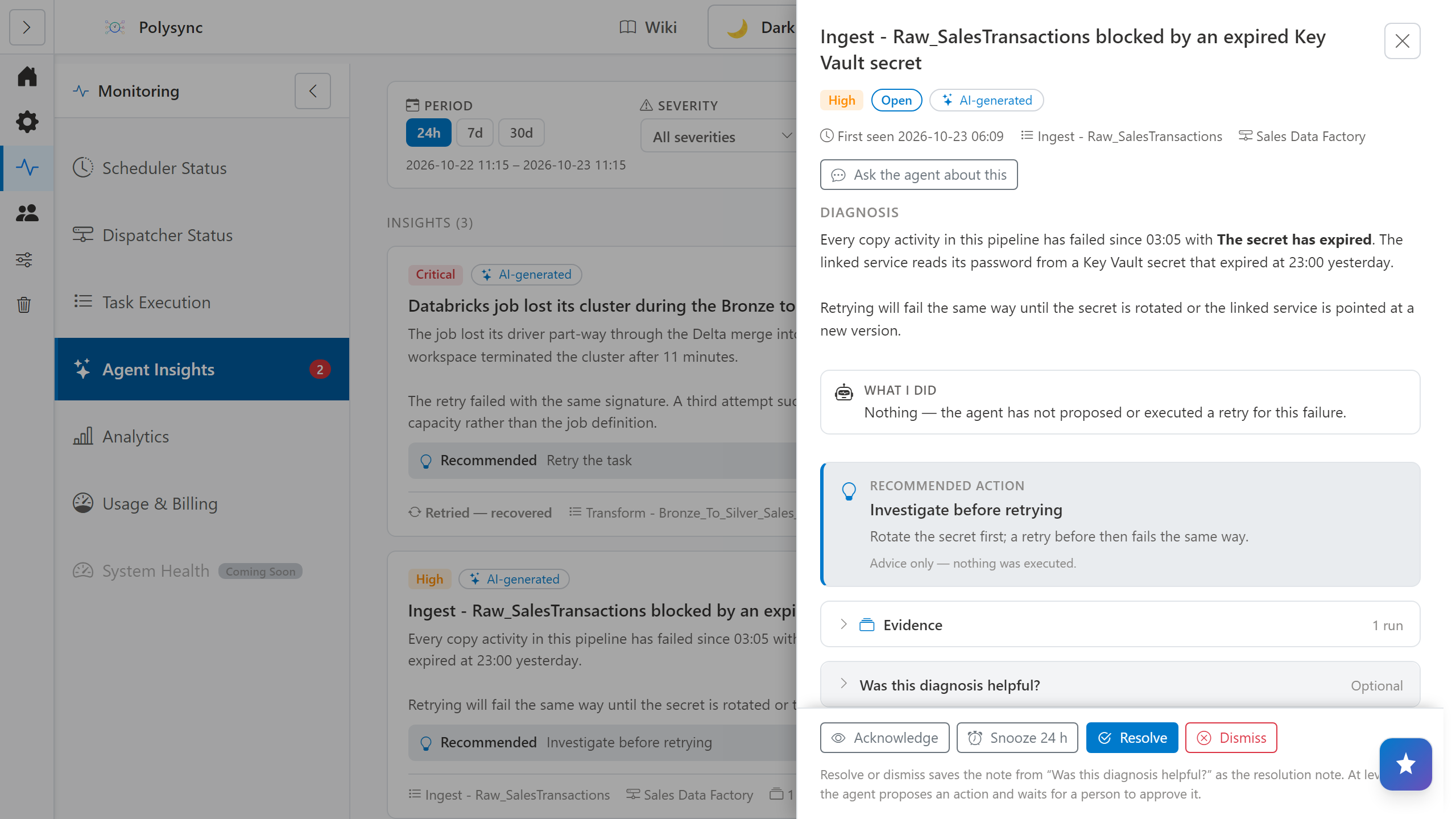Screen dimensions: 1456x819
Task: Open the trash icon in left rail
Action: coord(24,305)
